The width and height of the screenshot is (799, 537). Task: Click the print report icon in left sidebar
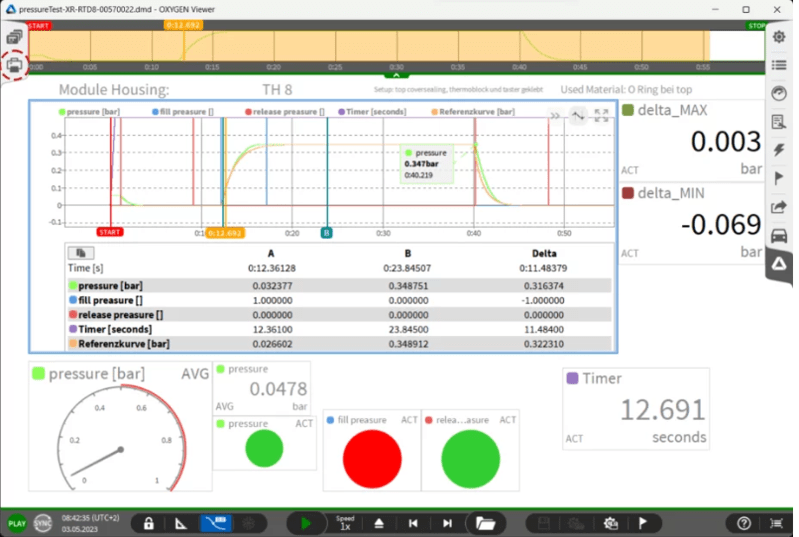tap(15, 64)
